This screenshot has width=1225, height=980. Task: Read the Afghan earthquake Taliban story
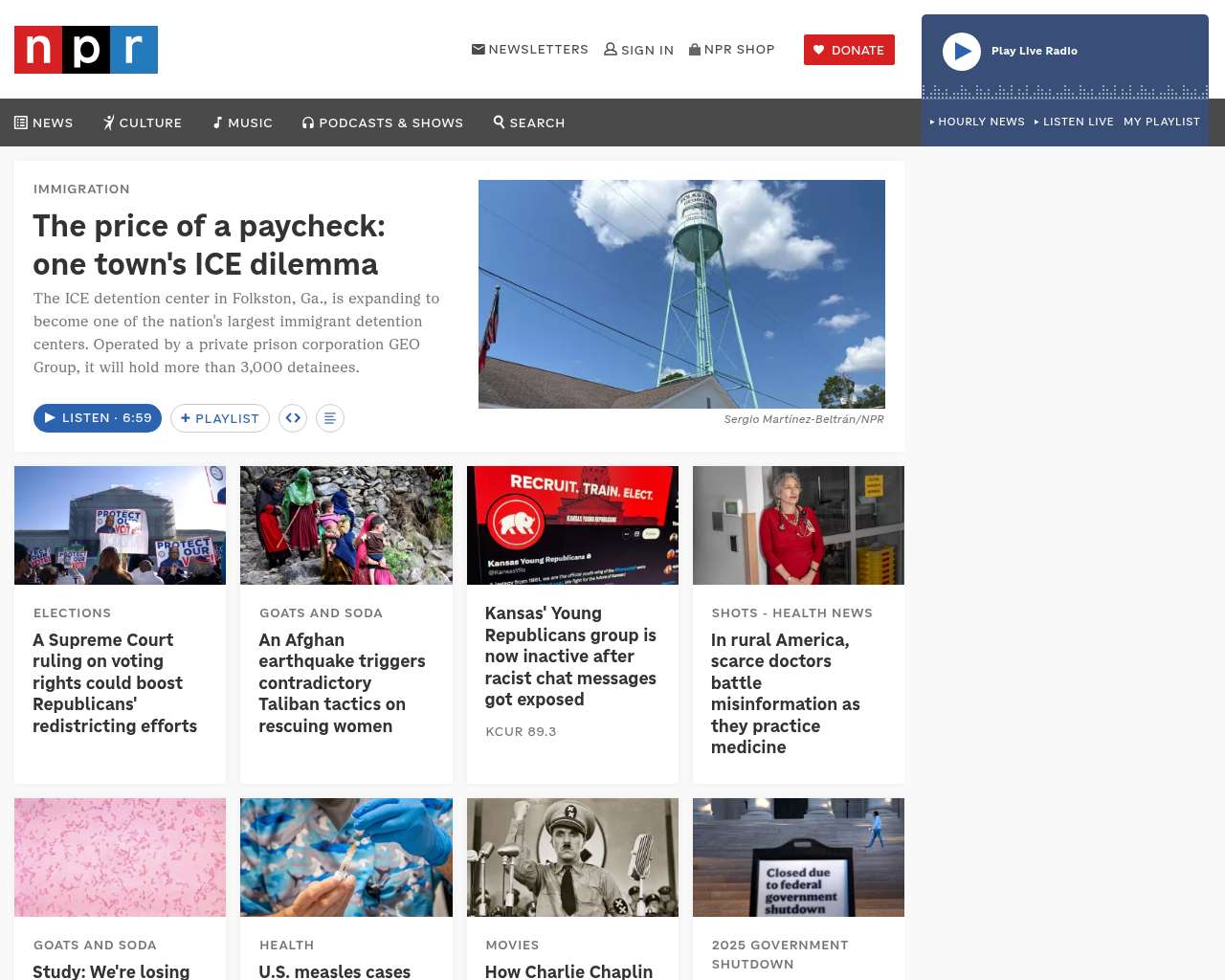coord(342,683)
